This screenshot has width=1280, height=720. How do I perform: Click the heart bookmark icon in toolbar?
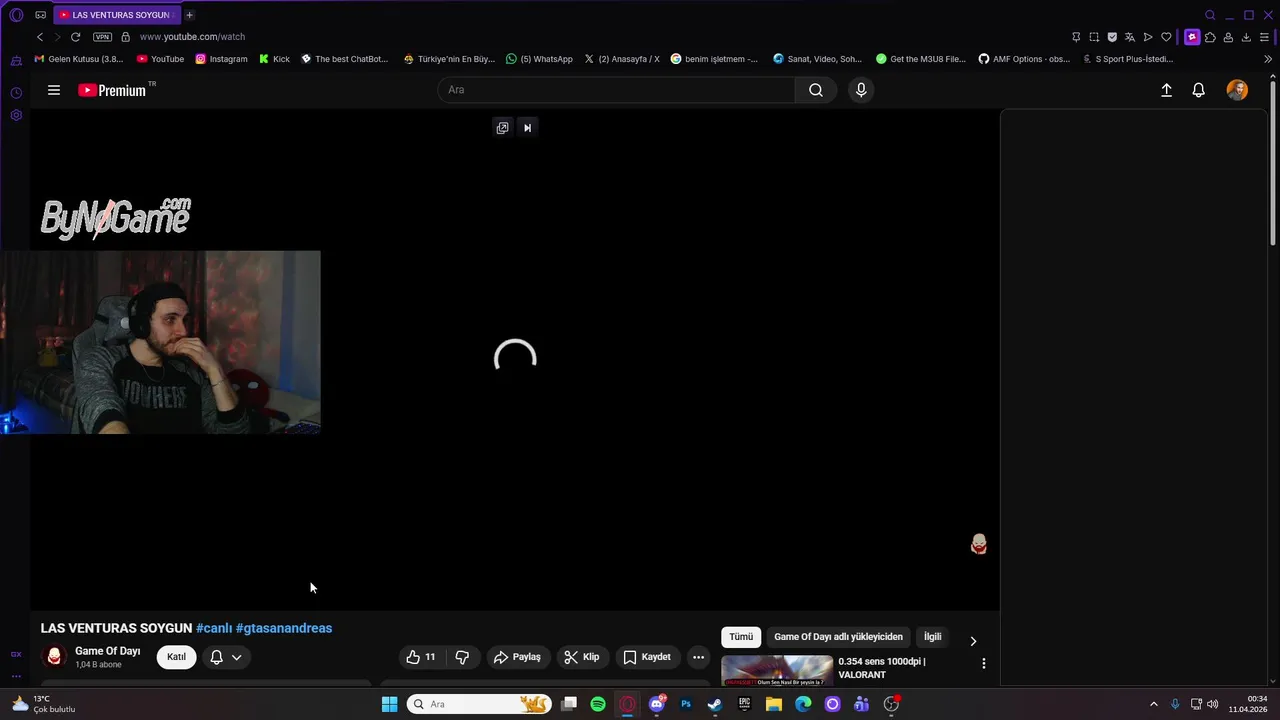pyautogui.click(x=1166, y=37)
